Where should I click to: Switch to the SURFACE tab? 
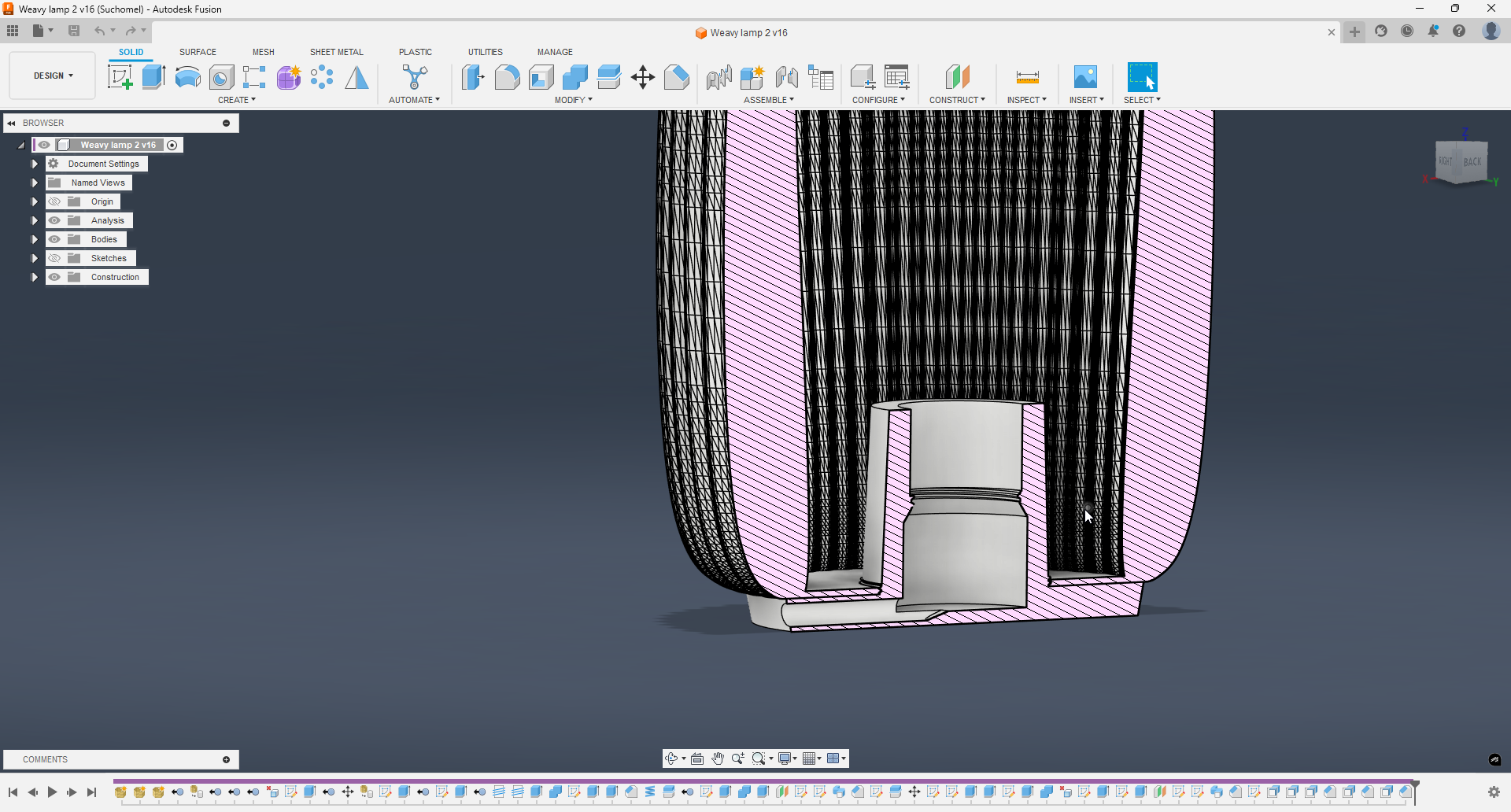click(x=198, y=52)
